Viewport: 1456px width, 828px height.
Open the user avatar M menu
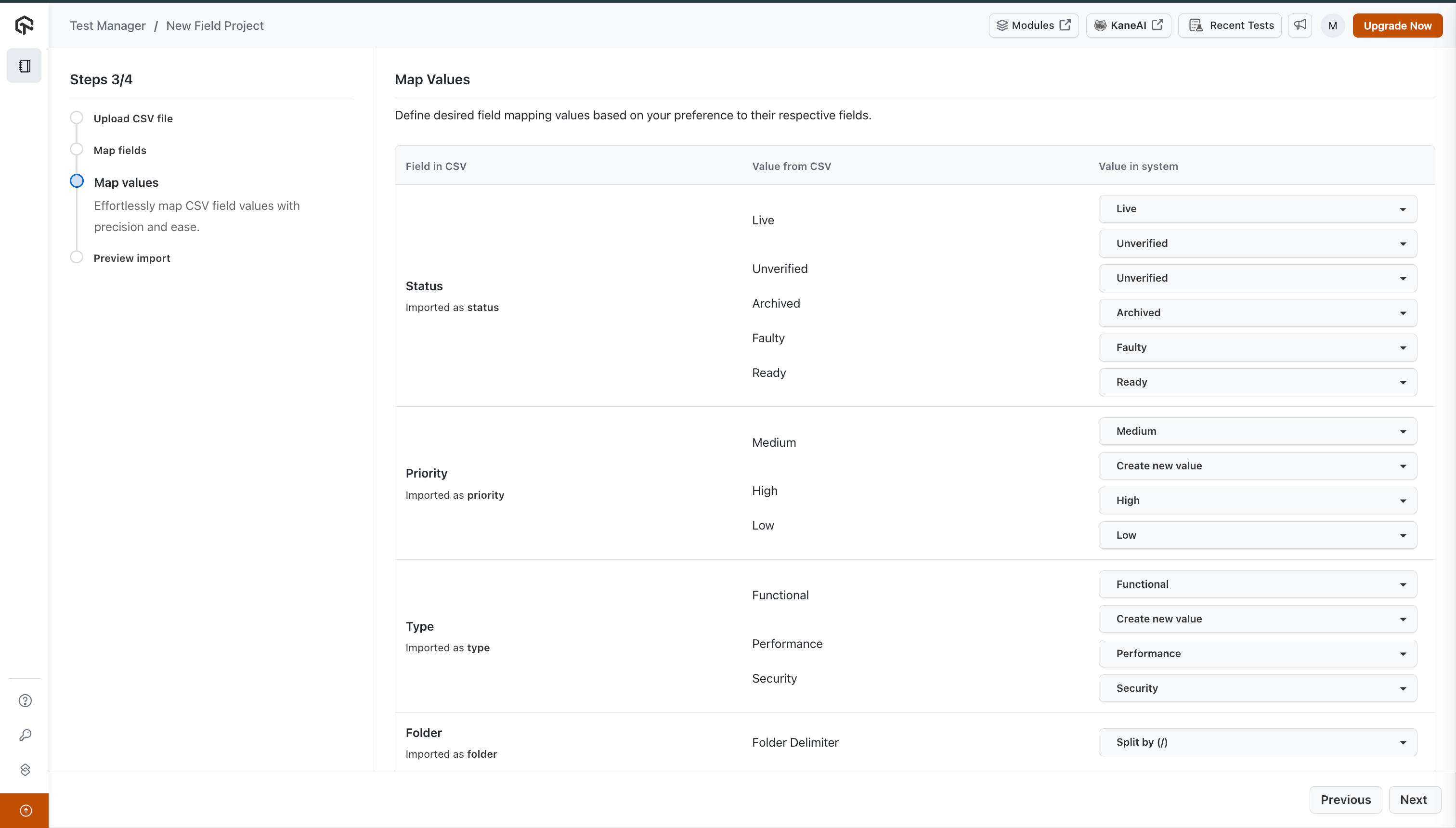[1333, 26]
